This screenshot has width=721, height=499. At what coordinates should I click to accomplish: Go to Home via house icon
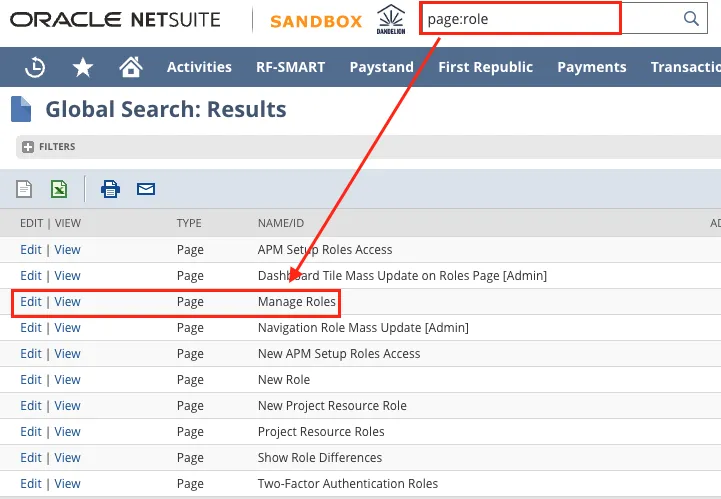pyautogui.click(x=130, y=67)
